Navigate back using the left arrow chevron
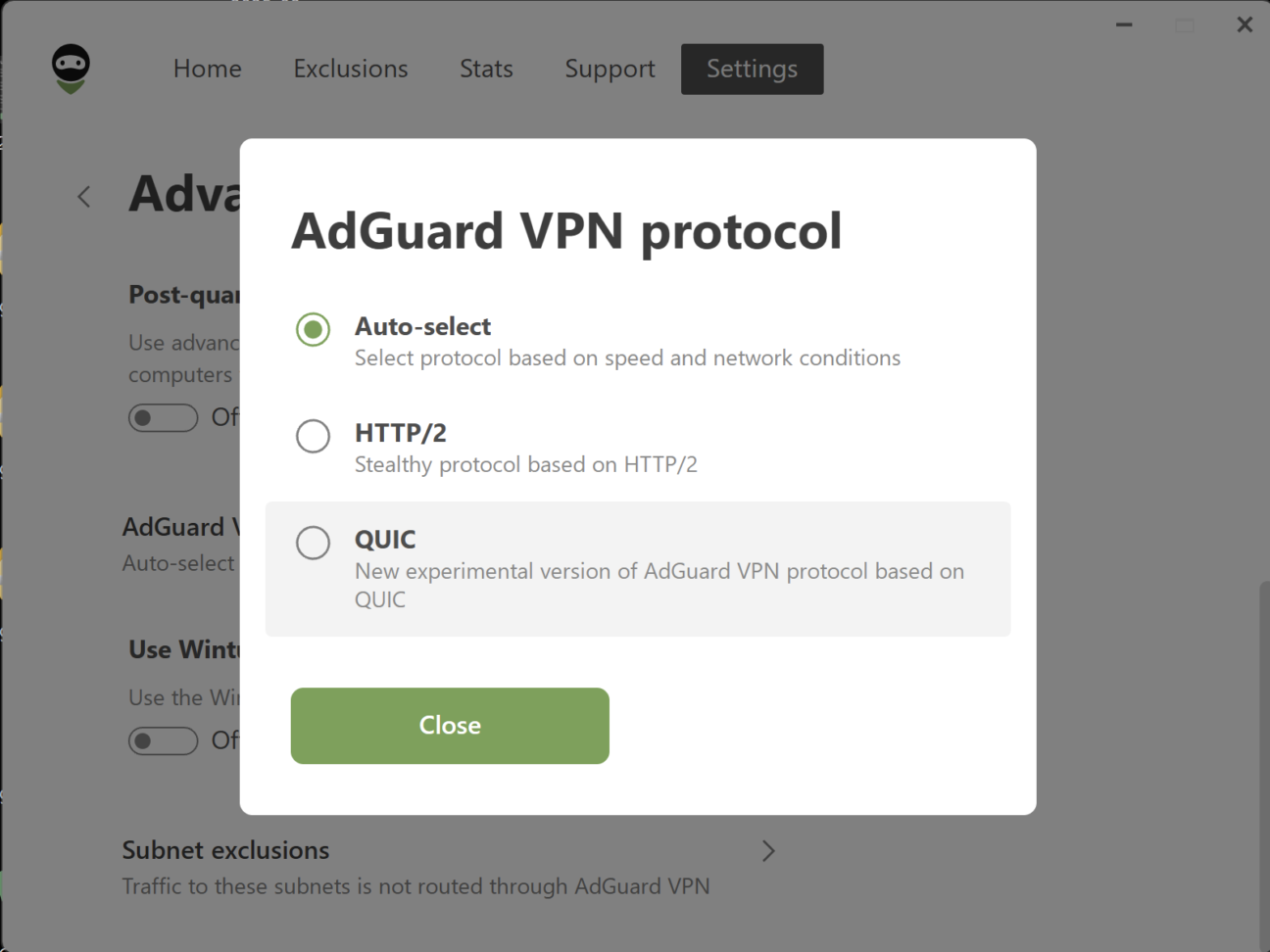Viewport: 1270px width, 952px height. pyautogui.click(x=83, y=196)
